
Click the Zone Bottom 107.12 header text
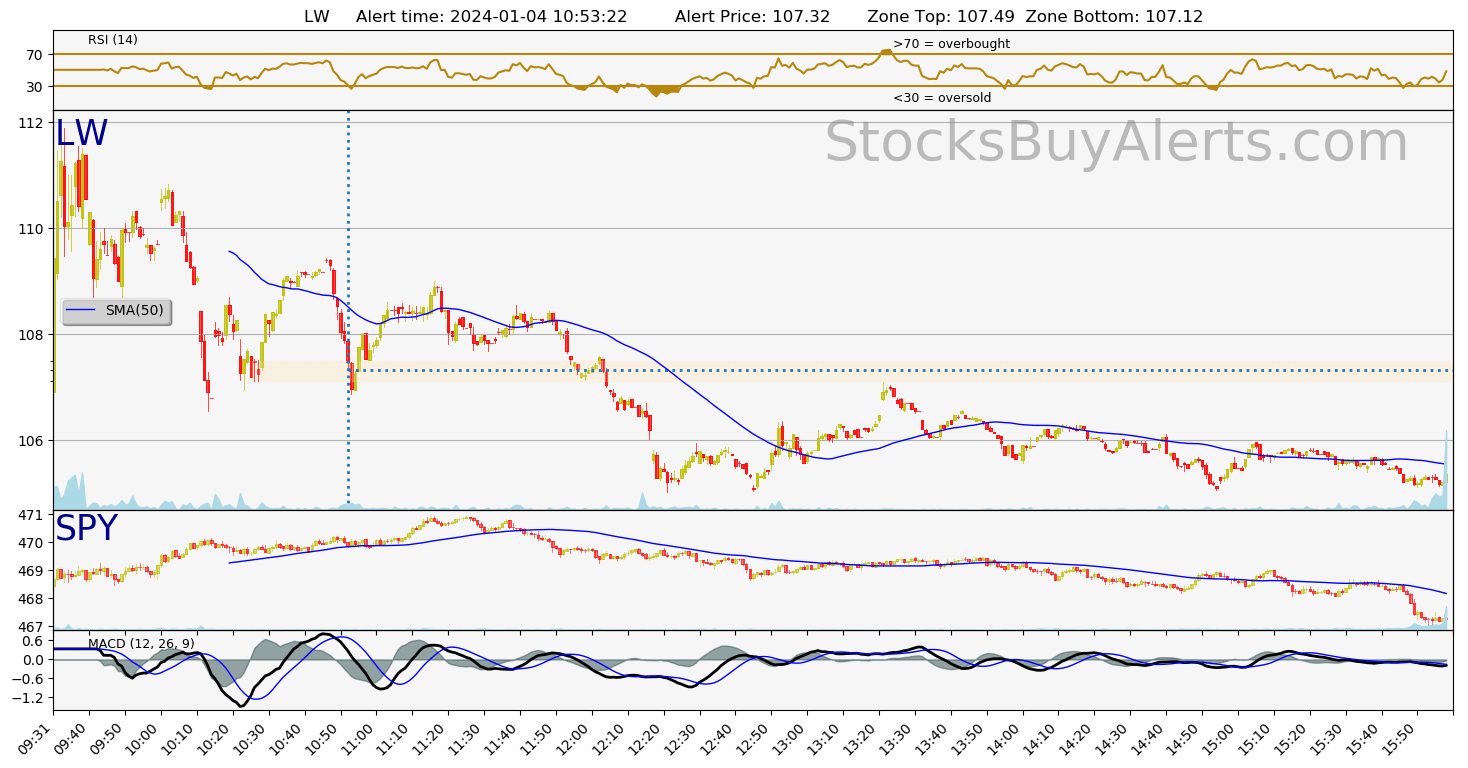pos(1114,17)
